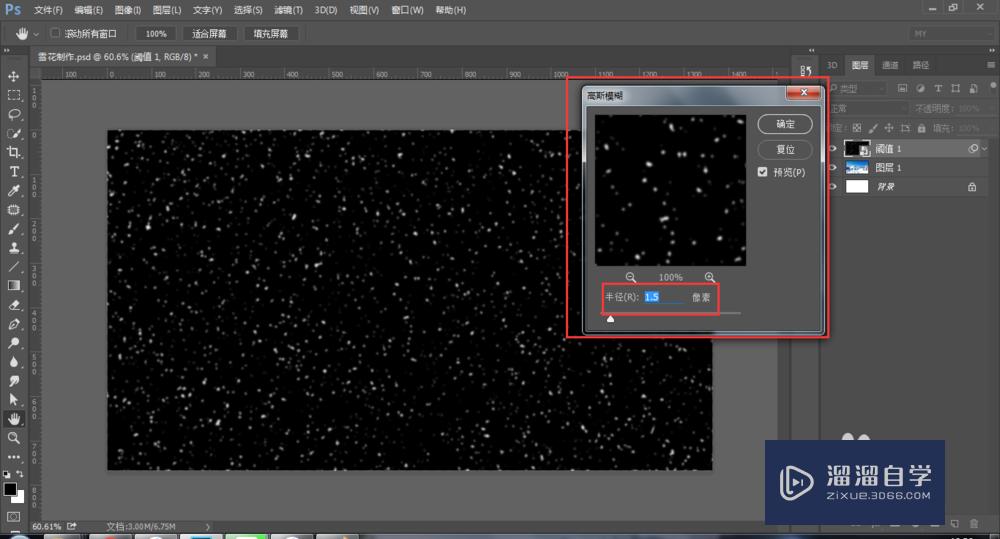Click the foreground color swatch

(x=10, y=489)
